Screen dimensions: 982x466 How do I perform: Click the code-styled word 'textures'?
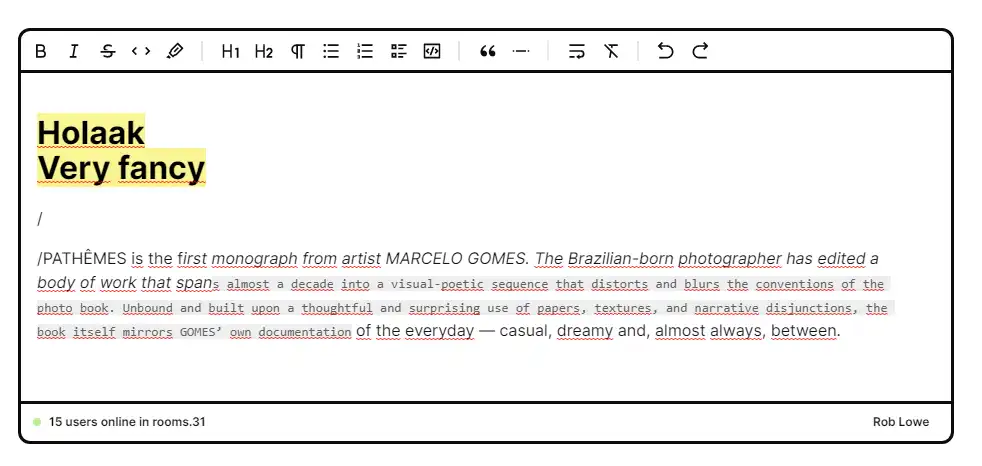pyautogui.click(x=623, y=308)
